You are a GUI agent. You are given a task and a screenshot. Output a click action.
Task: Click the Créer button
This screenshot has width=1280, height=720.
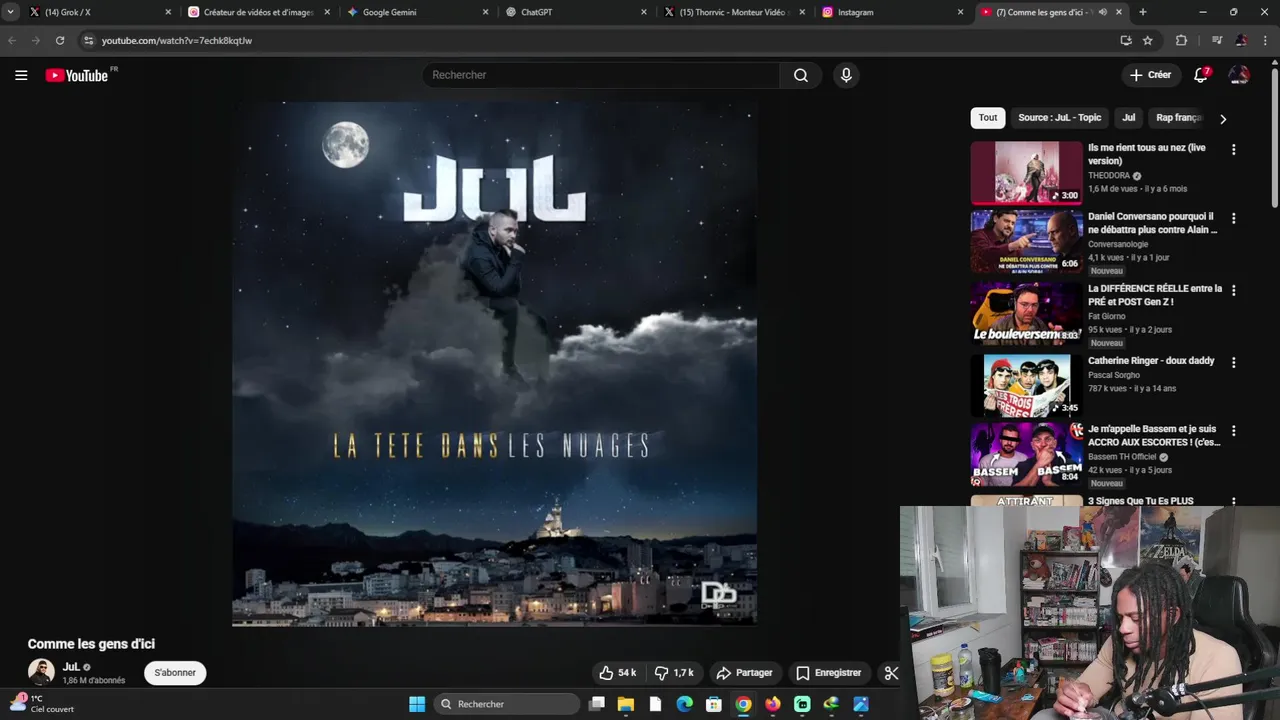(x=1150, y=75)
